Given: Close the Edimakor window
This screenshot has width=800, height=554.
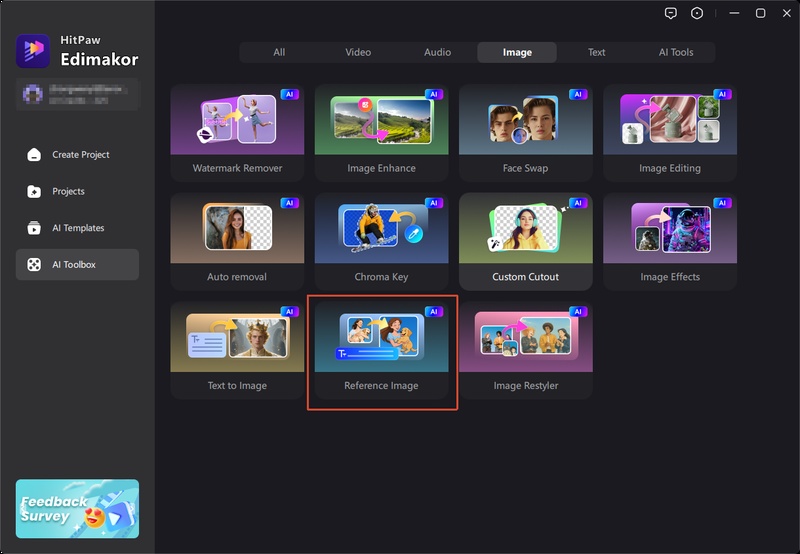Looking at the screenshot, I should [787, 13].
